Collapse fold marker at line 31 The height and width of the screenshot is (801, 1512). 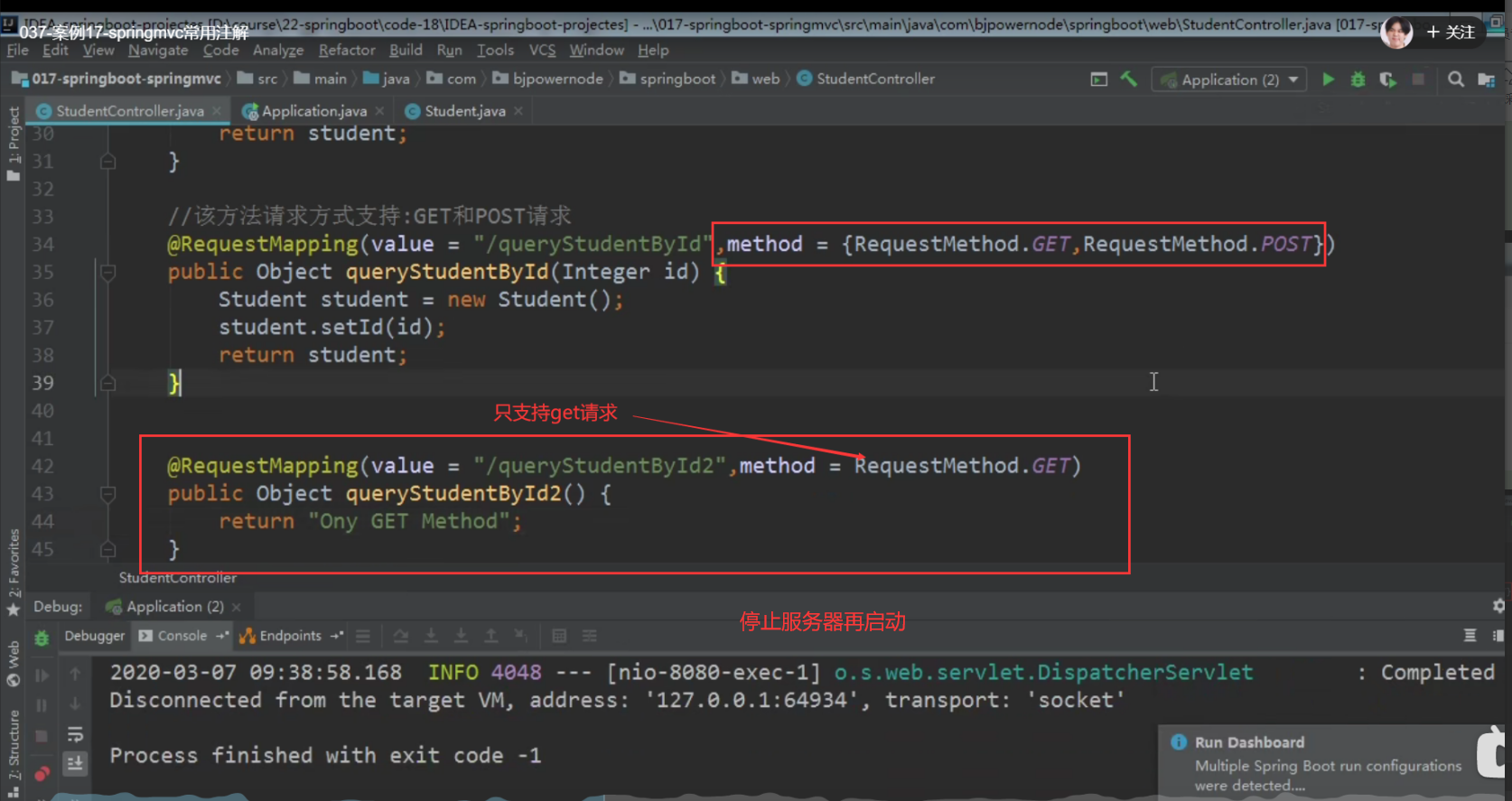pyautogui.click(x=107, y=162)
